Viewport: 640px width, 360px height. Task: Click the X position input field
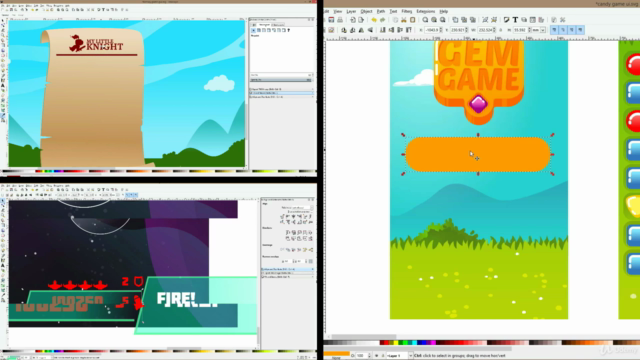[x=432, y=30]
